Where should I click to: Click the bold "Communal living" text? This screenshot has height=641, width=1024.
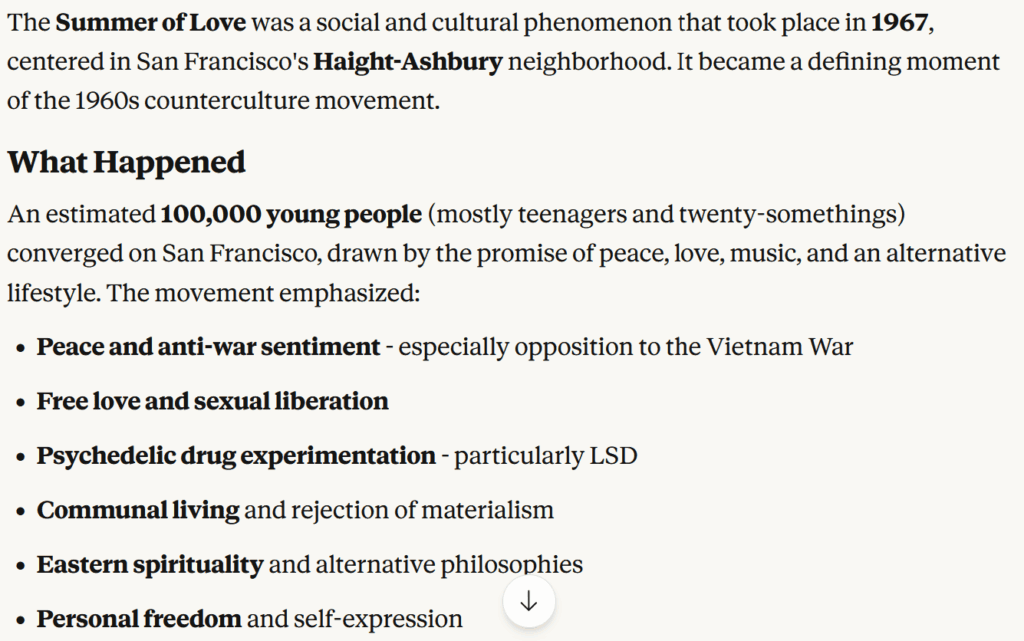pyautogui.click(x=138, y=510)
